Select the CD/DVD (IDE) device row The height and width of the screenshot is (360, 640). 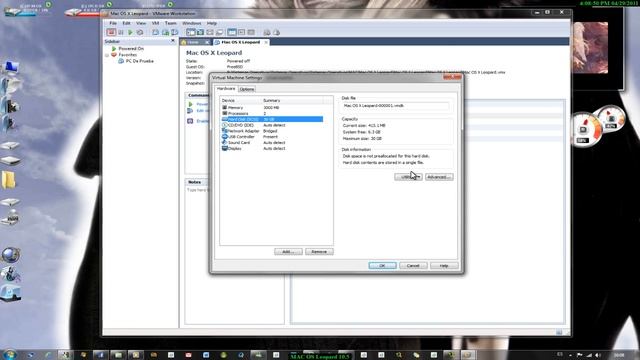tap(272, 125)
